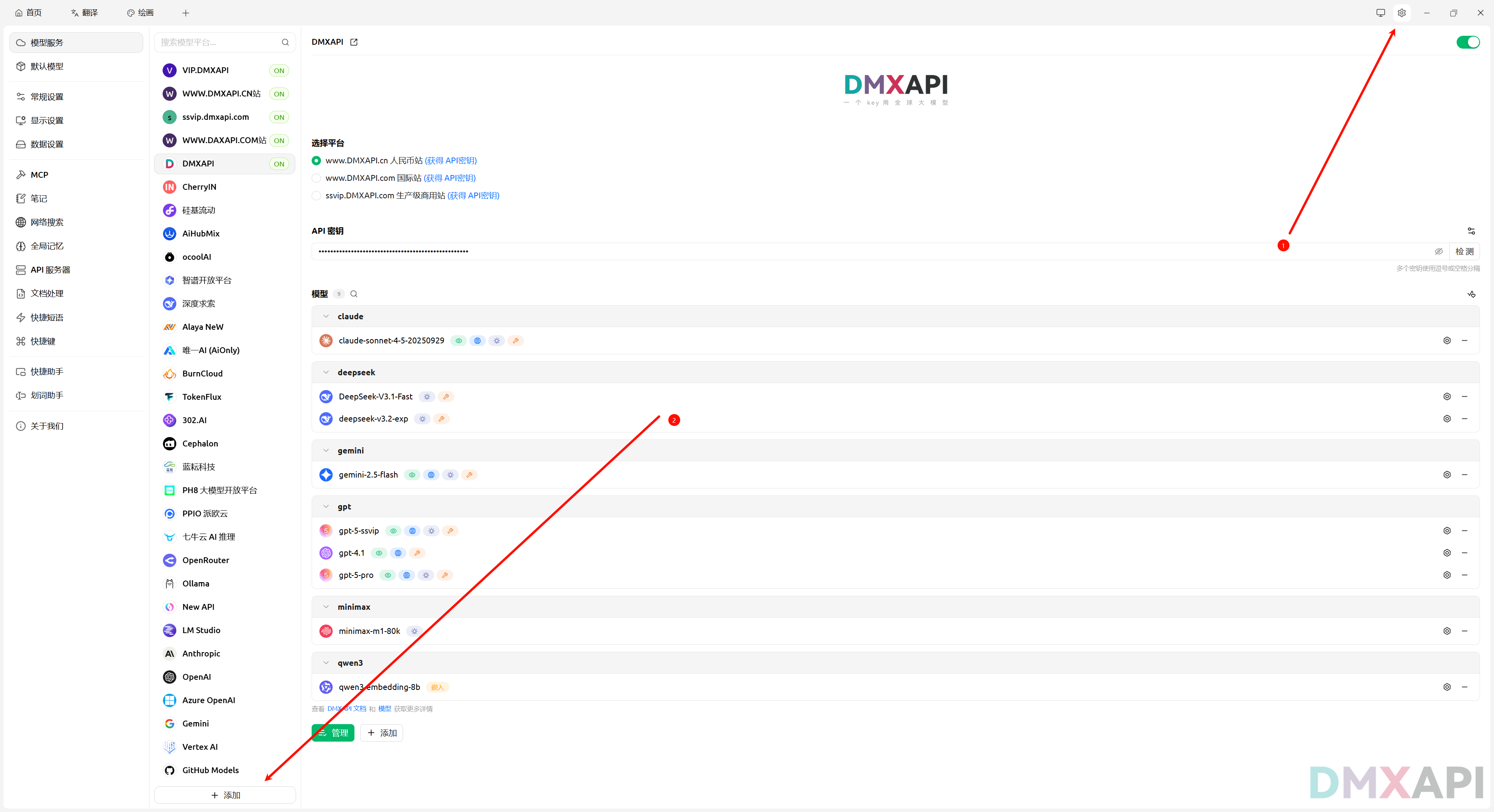Select www.DMXAPI.com 国际站 radio option
The width and height of the screenshot is (1494, 812).
316,178
